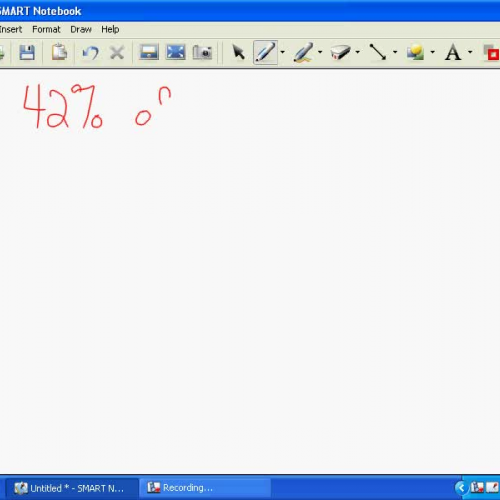Select the Shapes tool
Image resolution: width=500 pixels, height=500 pixels.
point(415,52)
